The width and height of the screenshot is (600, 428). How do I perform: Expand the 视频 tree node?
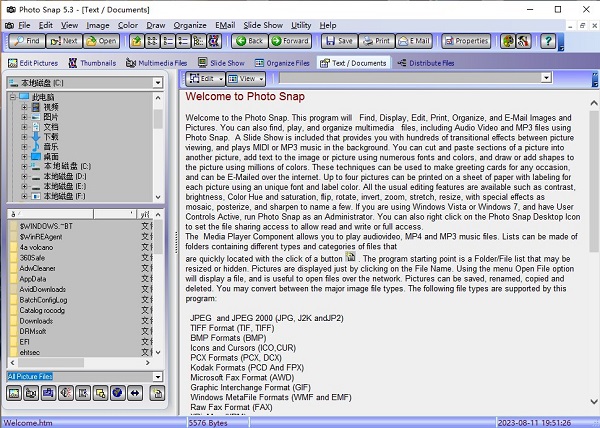click(x=24, y=107)
